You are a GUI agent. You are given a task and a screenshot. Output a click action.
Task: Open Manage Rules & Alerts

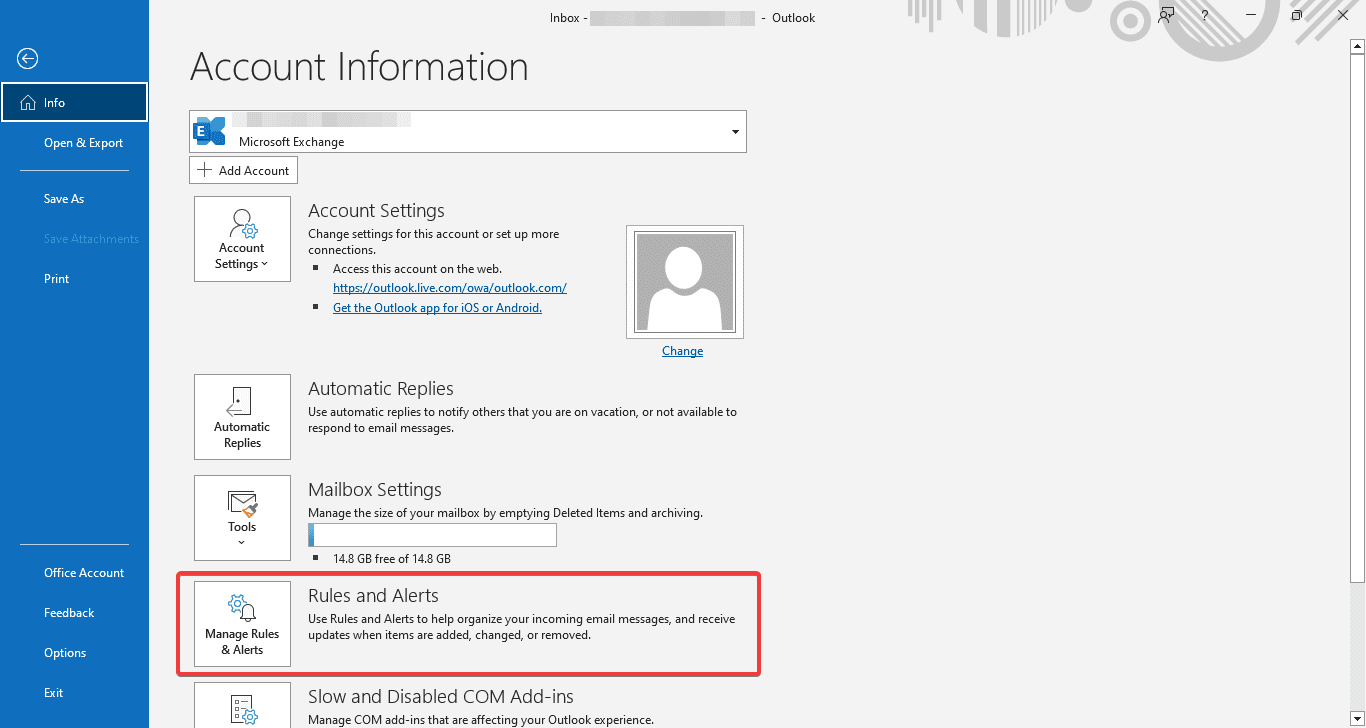242,624
